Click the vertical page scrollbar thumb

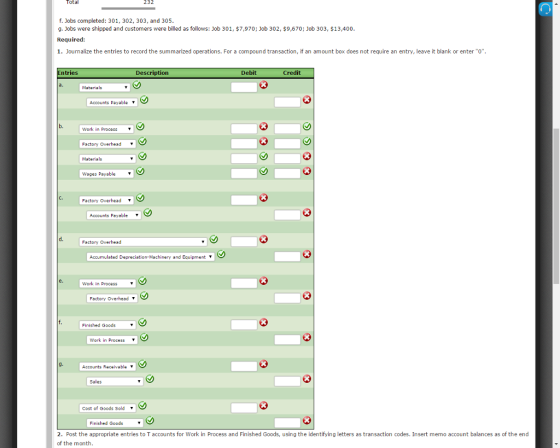[556, 206]
